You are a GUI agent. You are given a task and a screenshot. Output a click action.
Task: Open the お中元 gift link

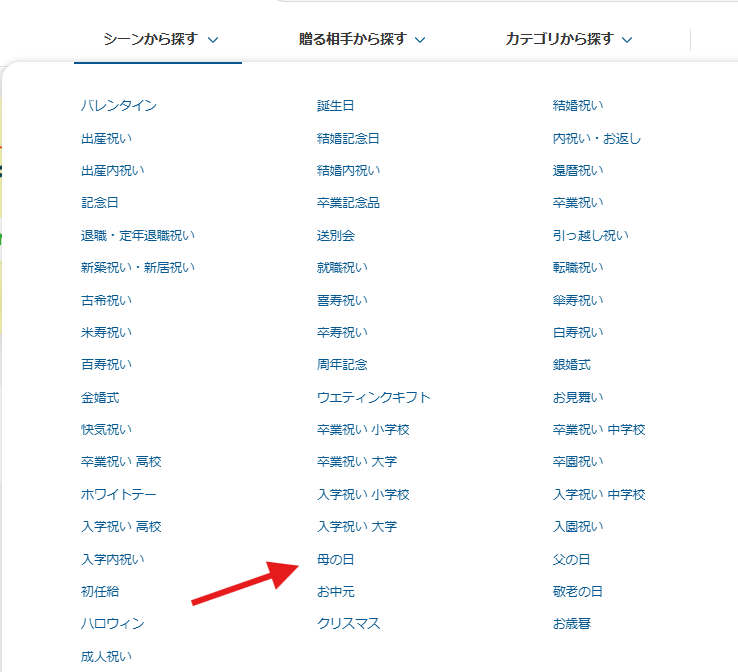[x=335, y=591]
